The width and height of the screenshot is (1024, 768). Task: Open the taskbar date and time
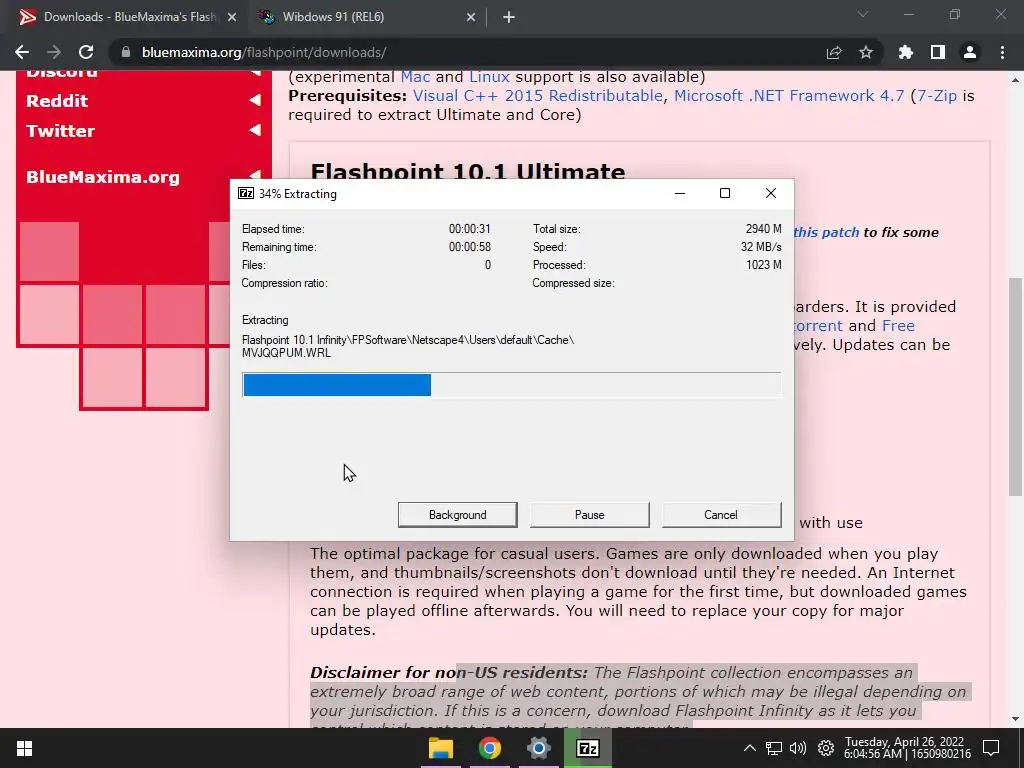[908, 748]
